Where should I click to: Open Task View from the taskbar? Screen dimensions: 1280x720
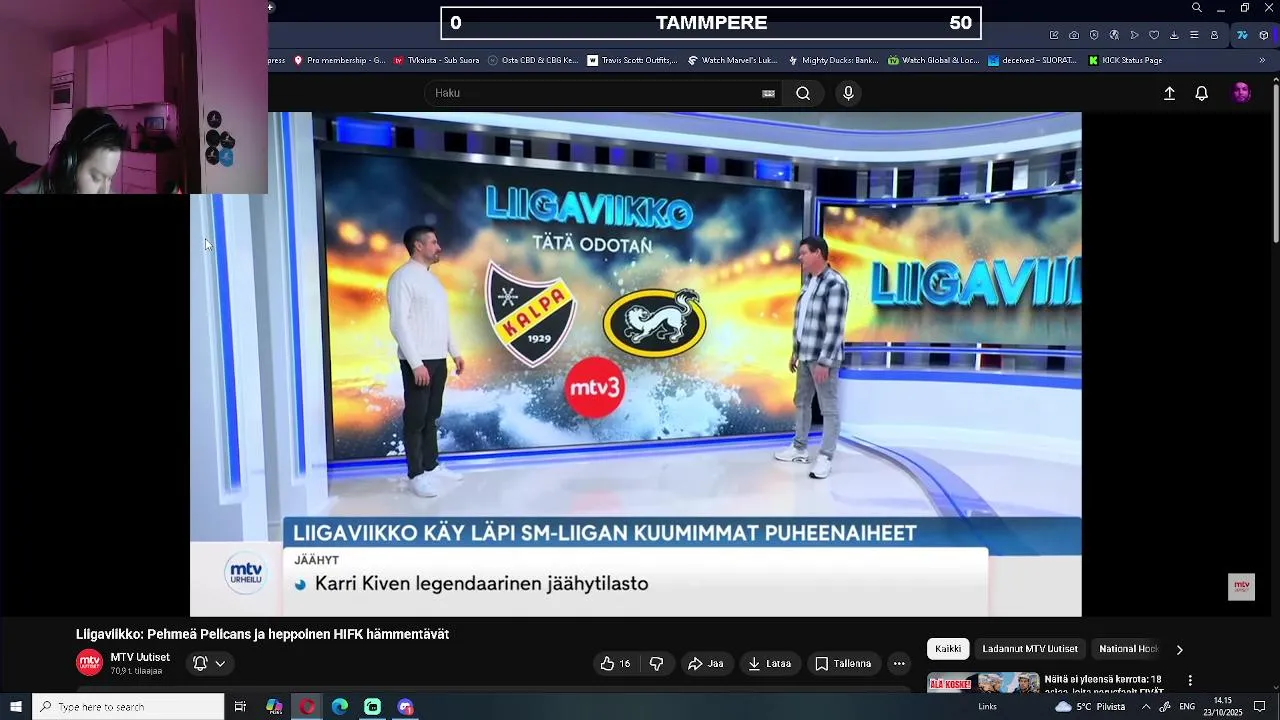point(240,707)
